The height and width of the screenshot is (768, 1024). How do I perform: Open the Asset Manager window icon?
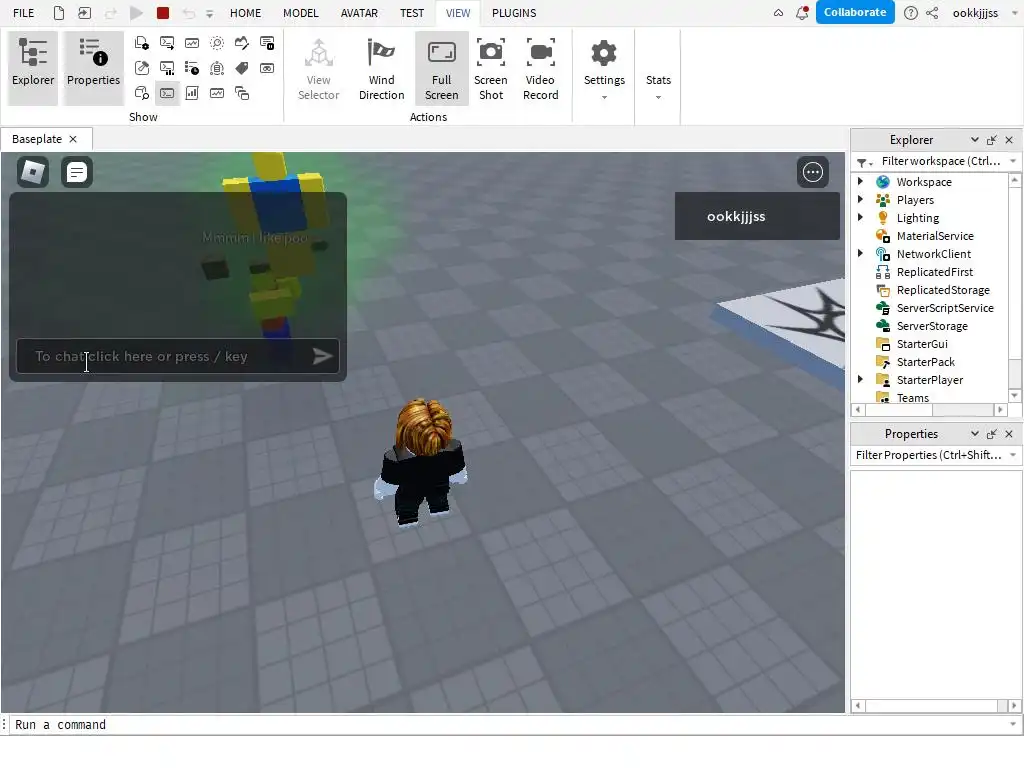tap(141, 43)
